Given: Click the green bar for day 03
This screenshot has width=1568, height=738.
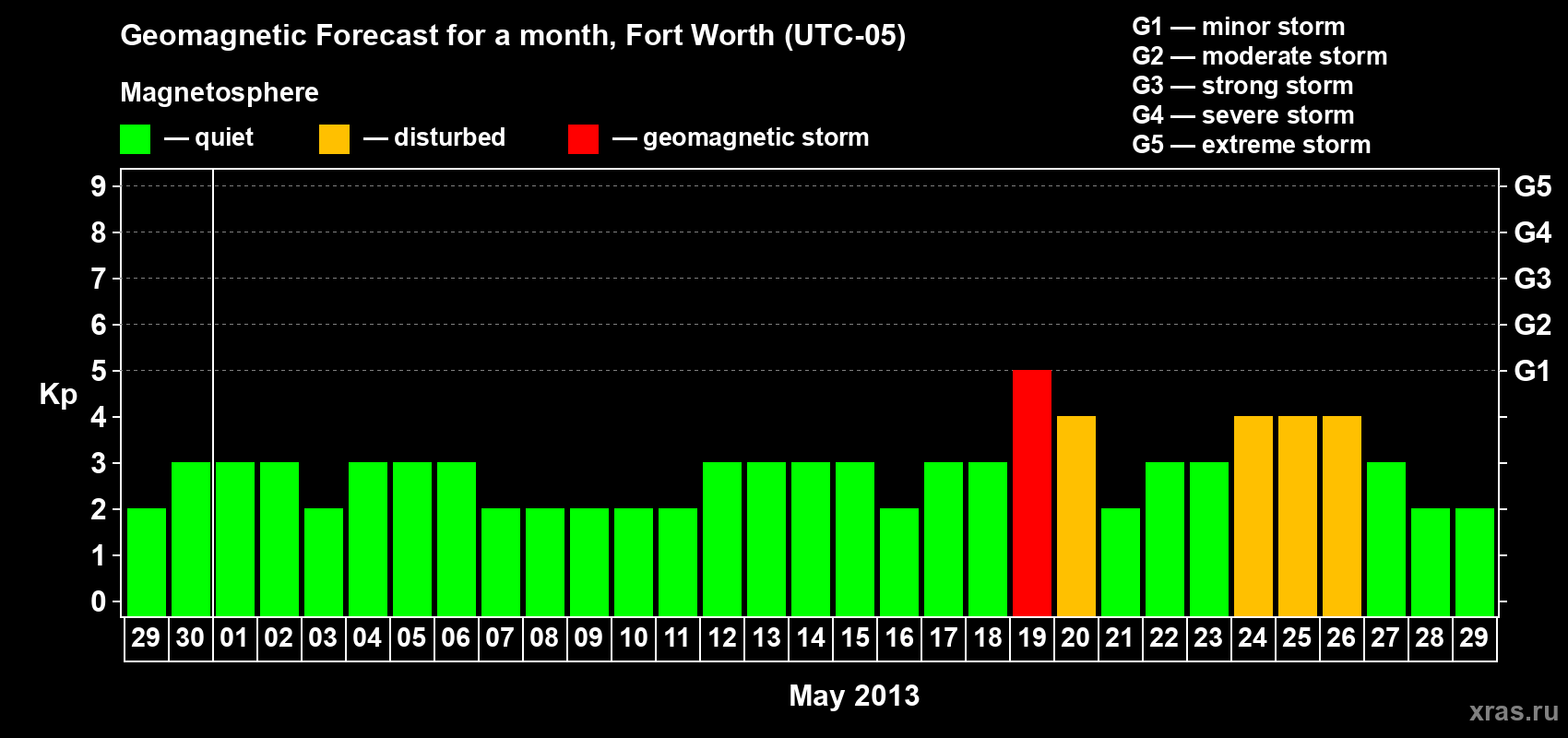Looking at the screenshot, I should [324, 563].
